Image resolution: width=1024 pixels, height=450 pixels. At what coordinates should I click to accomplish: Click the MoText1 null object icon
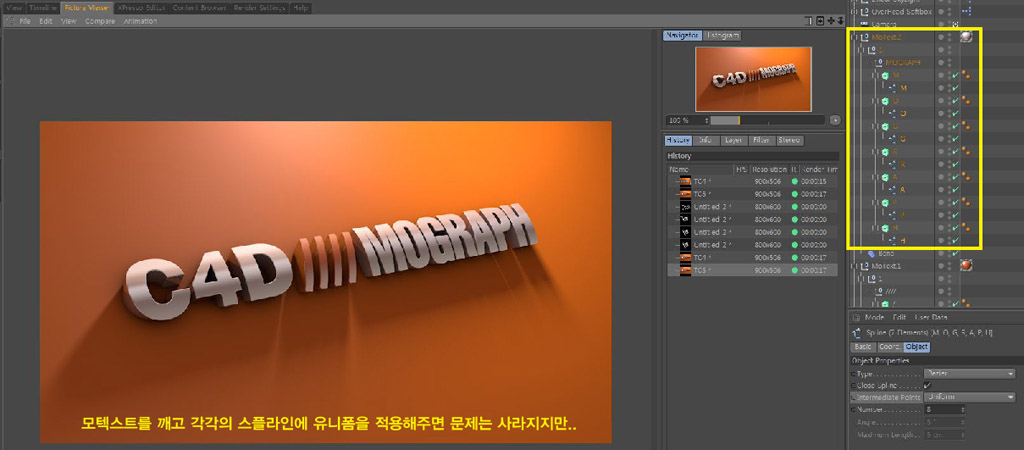point(865,266)
